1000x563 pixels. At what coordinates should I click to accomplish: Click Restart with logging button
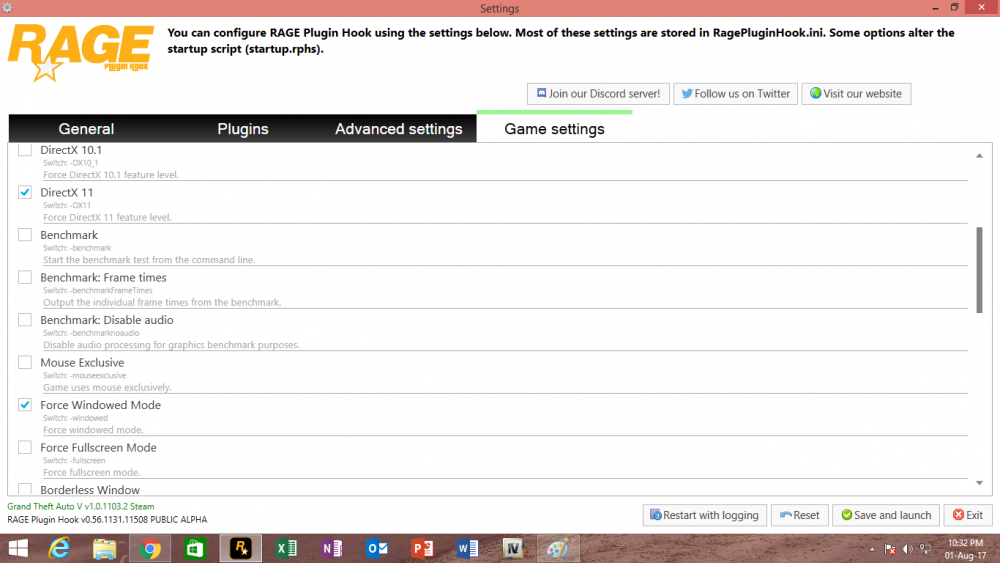coord(704,515)
